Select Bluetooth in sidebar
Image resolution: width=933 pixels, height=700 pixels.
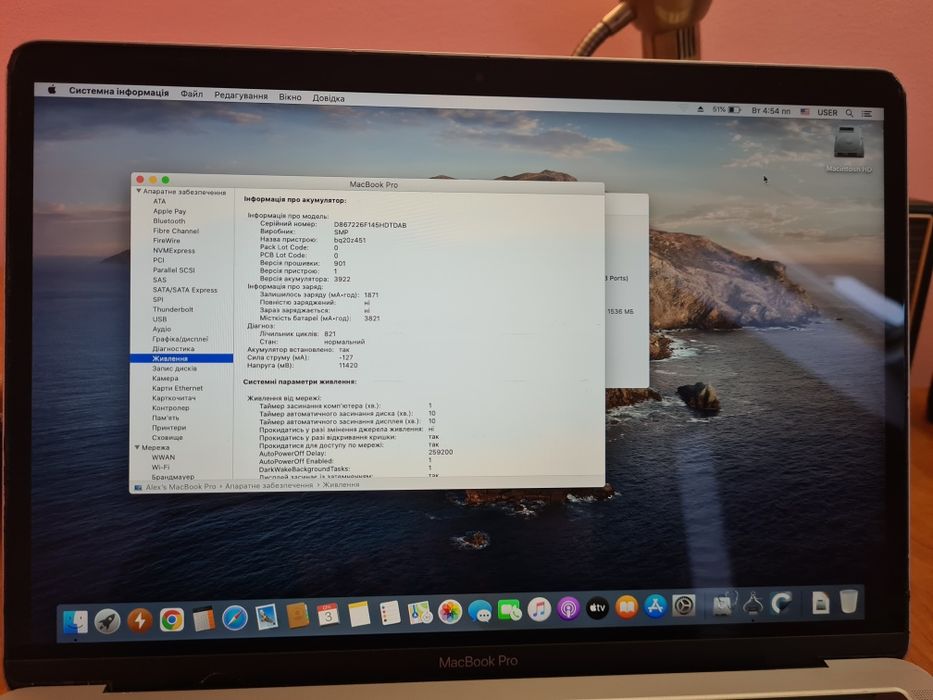[169, 221]
